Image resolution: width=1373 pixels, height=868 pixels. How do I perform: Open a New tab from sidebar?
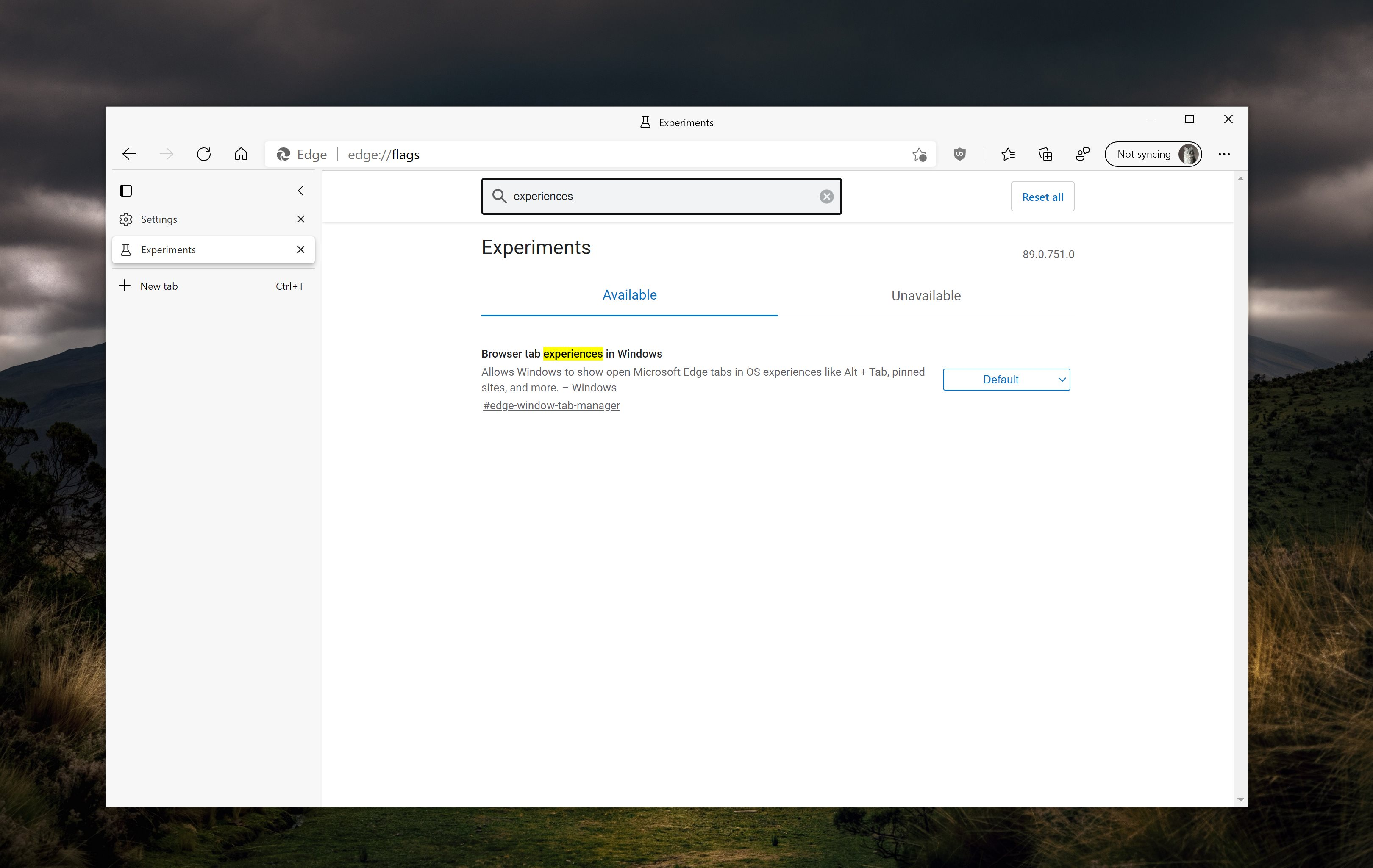point(213,286)
